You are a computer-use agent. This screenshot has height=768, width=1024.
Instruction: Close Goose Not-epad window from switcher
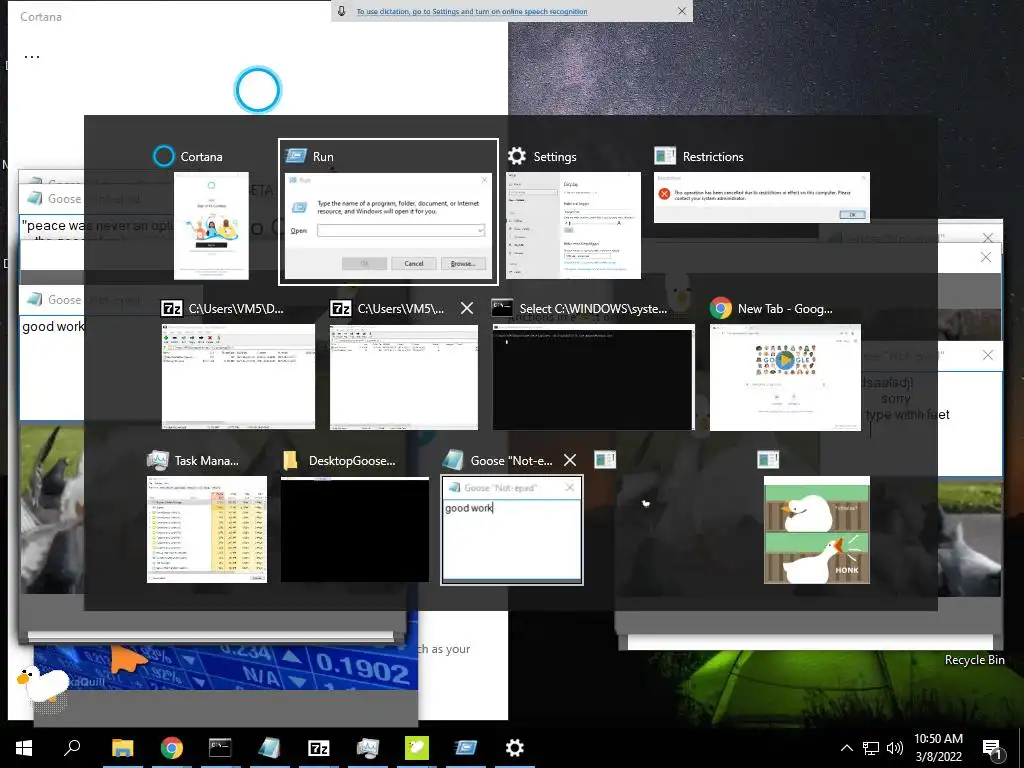point(570,460)
